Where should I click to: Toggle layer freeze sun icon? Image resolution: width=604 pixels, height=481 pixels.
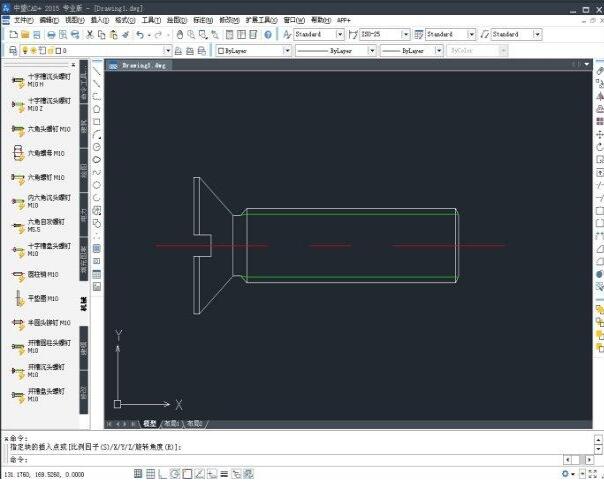[x=34, y=50]
